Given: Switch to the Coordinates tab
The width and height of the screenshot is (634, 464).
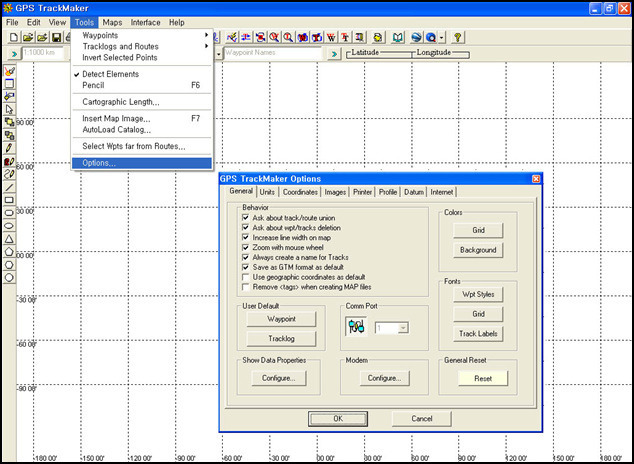Looking at the screenshot, I should (x=300, y=192).
